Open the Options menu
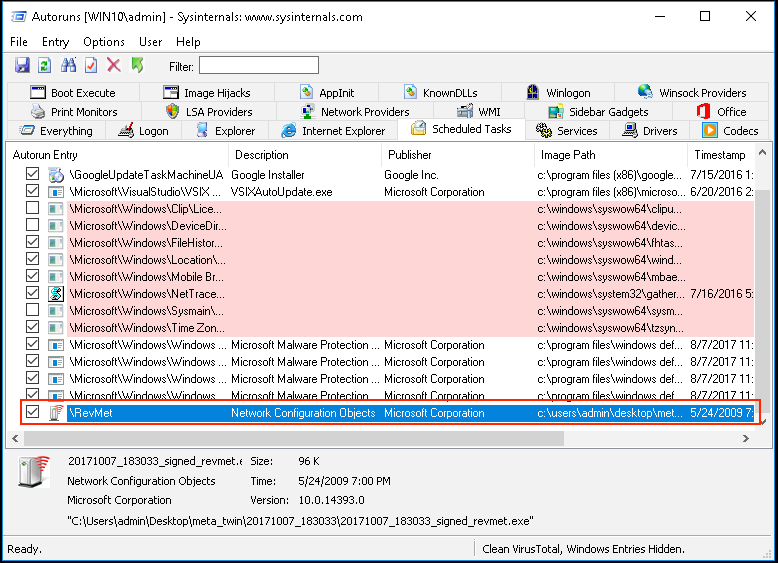 [104, 42]
